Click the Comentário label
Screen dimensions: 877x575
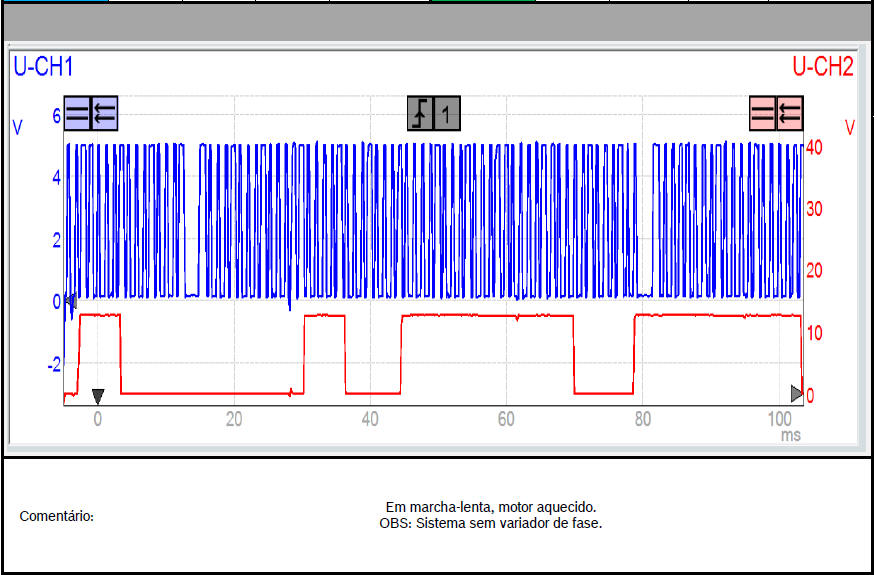point(57,516)
